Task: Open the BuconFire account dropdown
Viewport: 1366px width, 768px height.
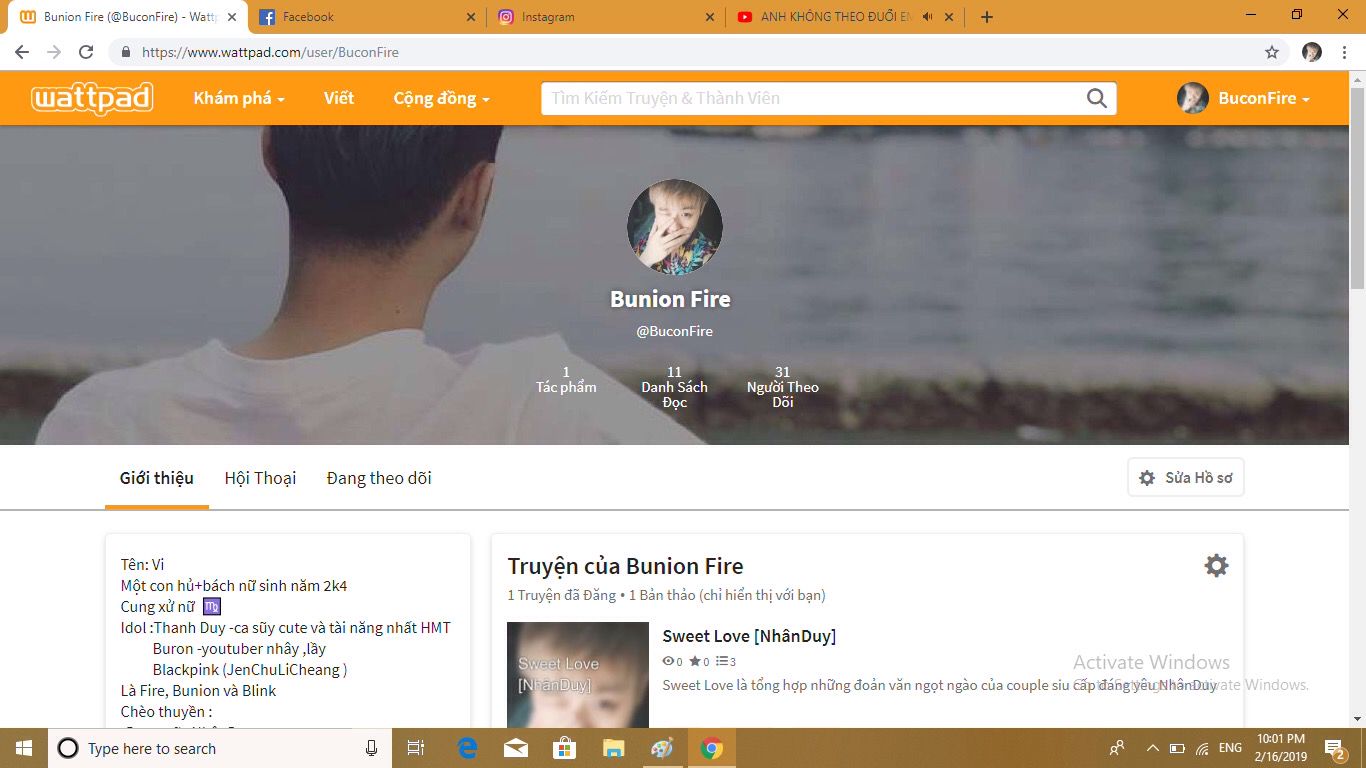Action: (x=1243, y=98)
